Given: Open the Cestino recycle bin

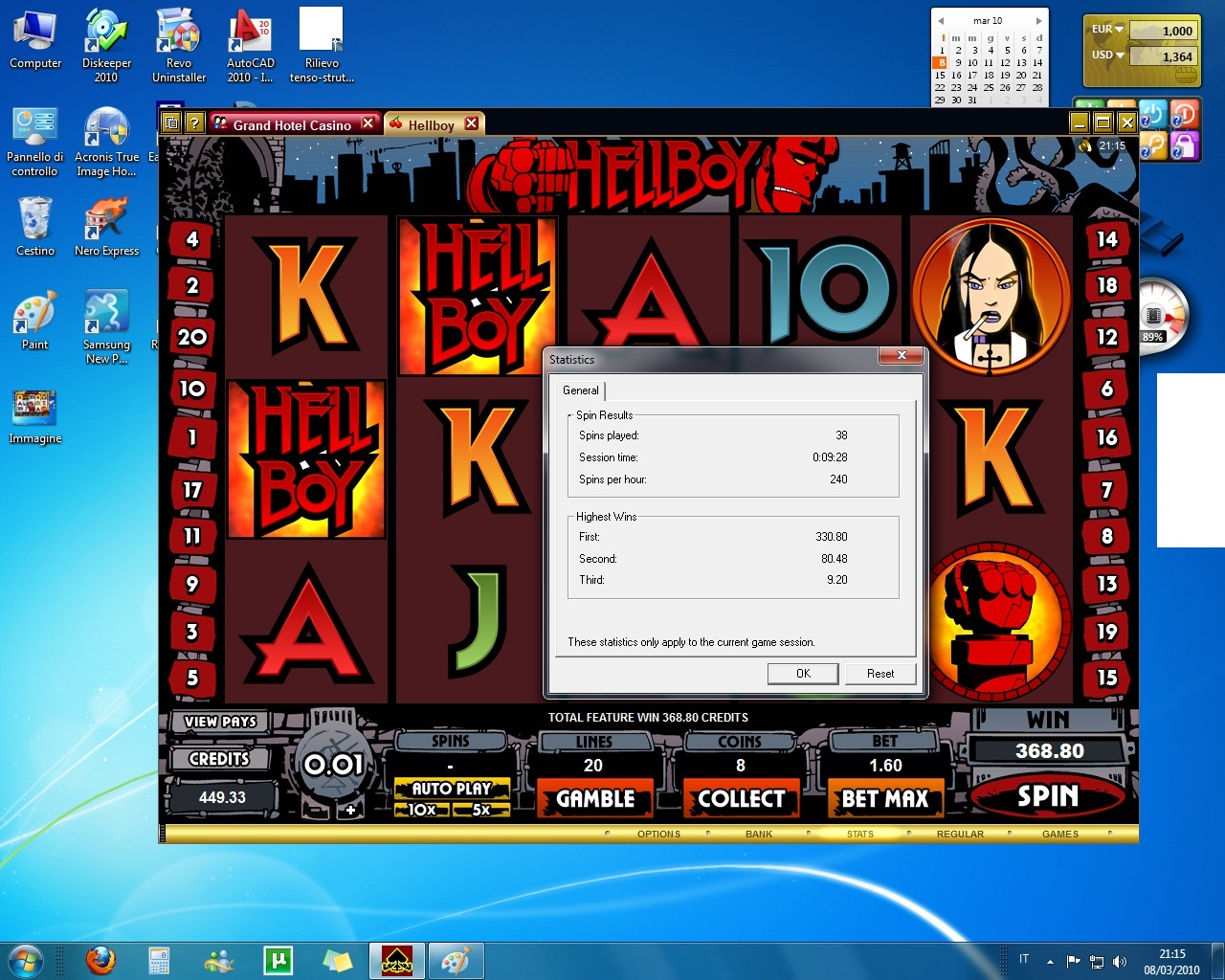Looking at the screenshot, I should [x=35, y=226].
